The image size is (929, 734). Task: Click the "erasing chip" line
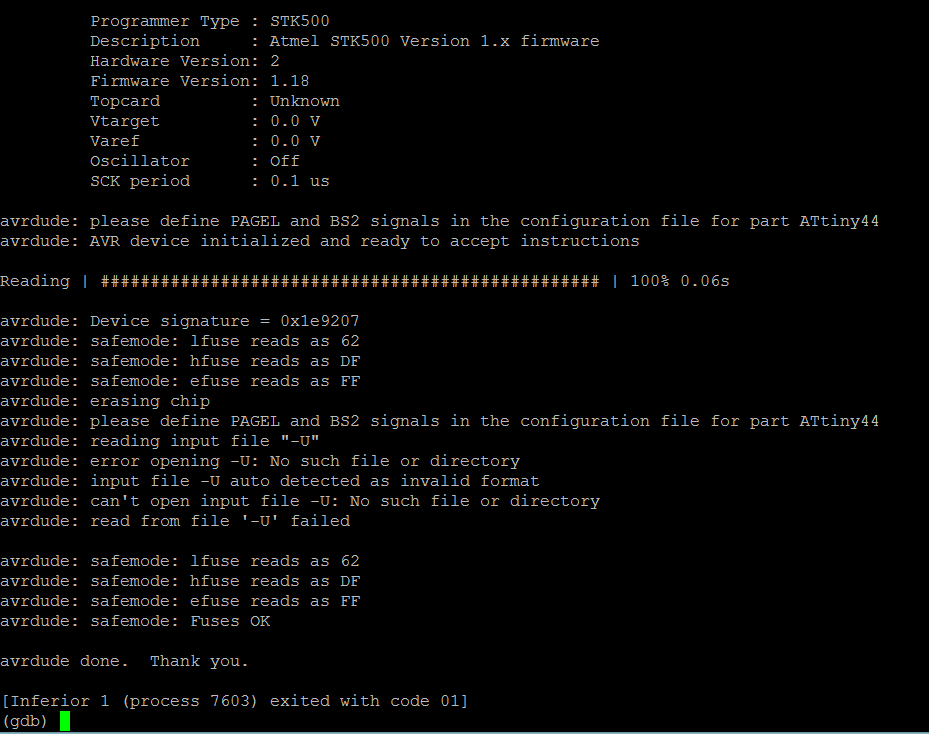pyautogui.click(x=105, y=401)
